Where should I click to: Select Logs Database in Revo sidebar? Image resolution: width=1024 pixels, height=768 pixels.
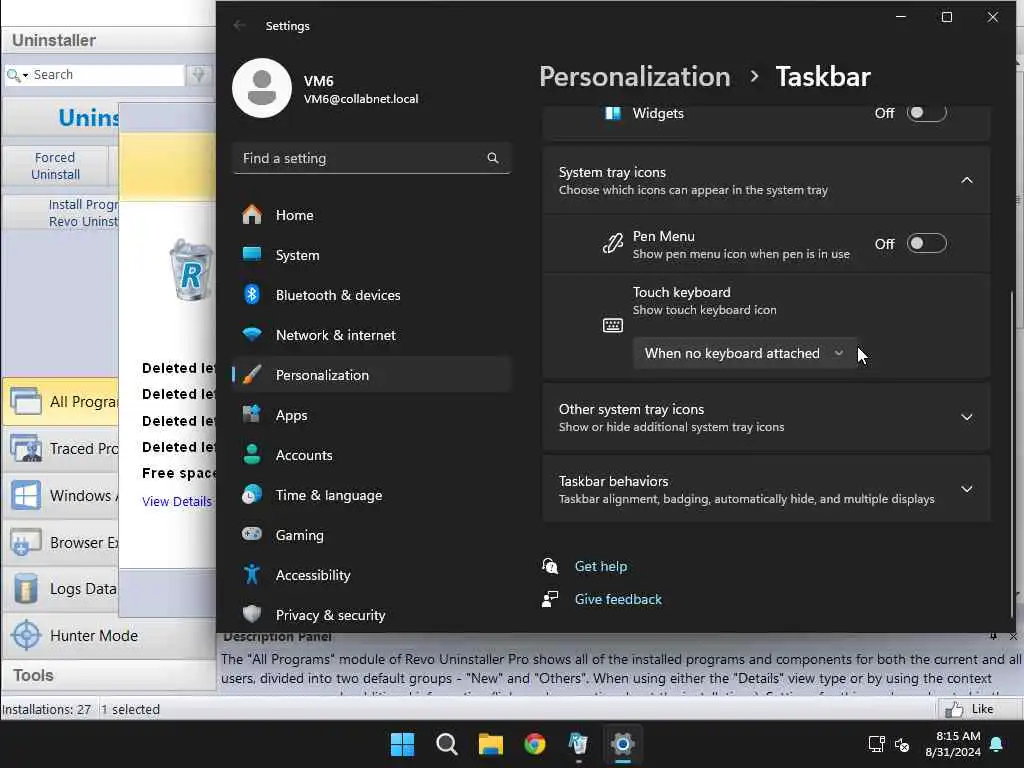[x=62, y=589]
